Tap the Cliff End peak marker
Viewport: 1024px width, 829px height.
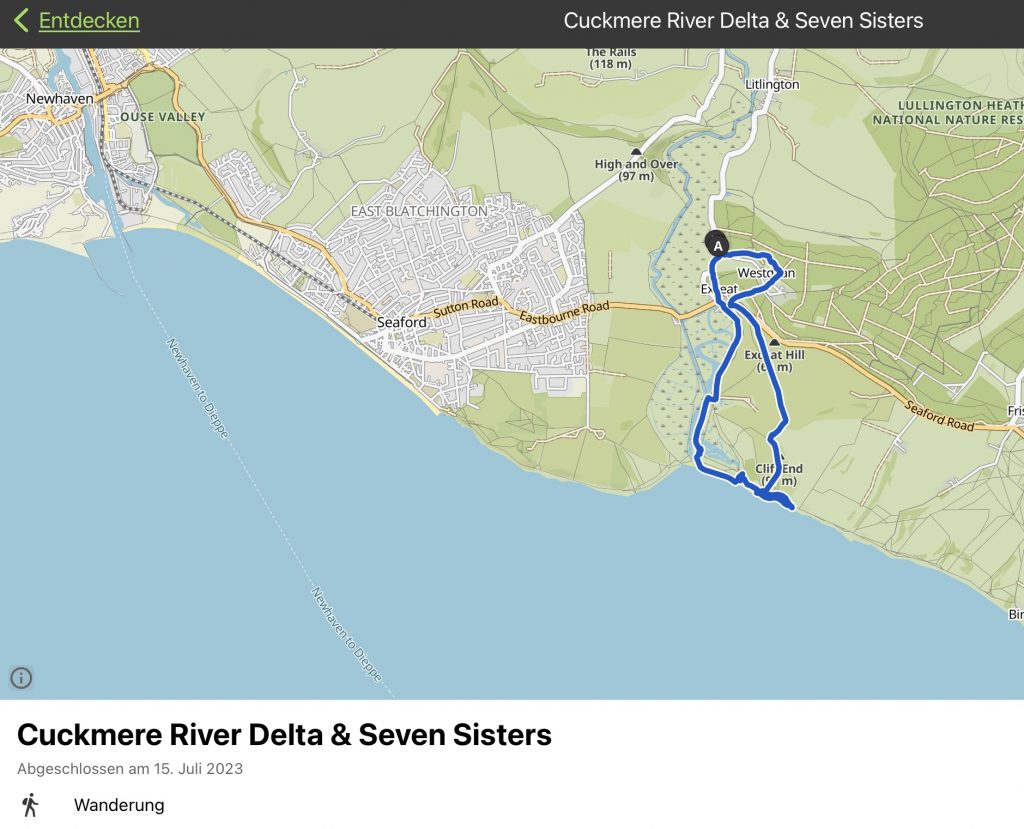[783, 455]
